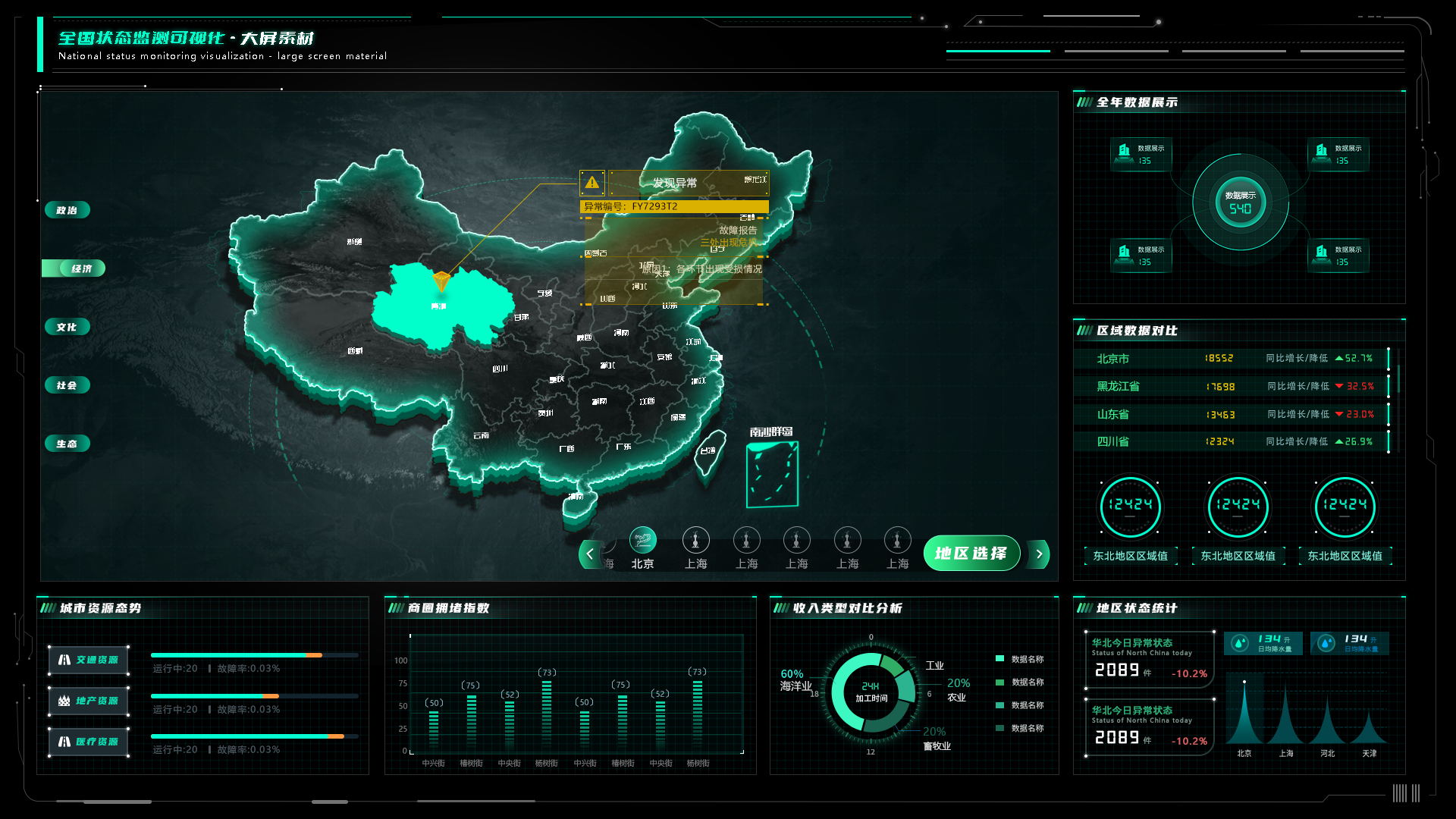Toggle the 文化 category pill
Screen dimensions: 1456x819
coord(67,327)
